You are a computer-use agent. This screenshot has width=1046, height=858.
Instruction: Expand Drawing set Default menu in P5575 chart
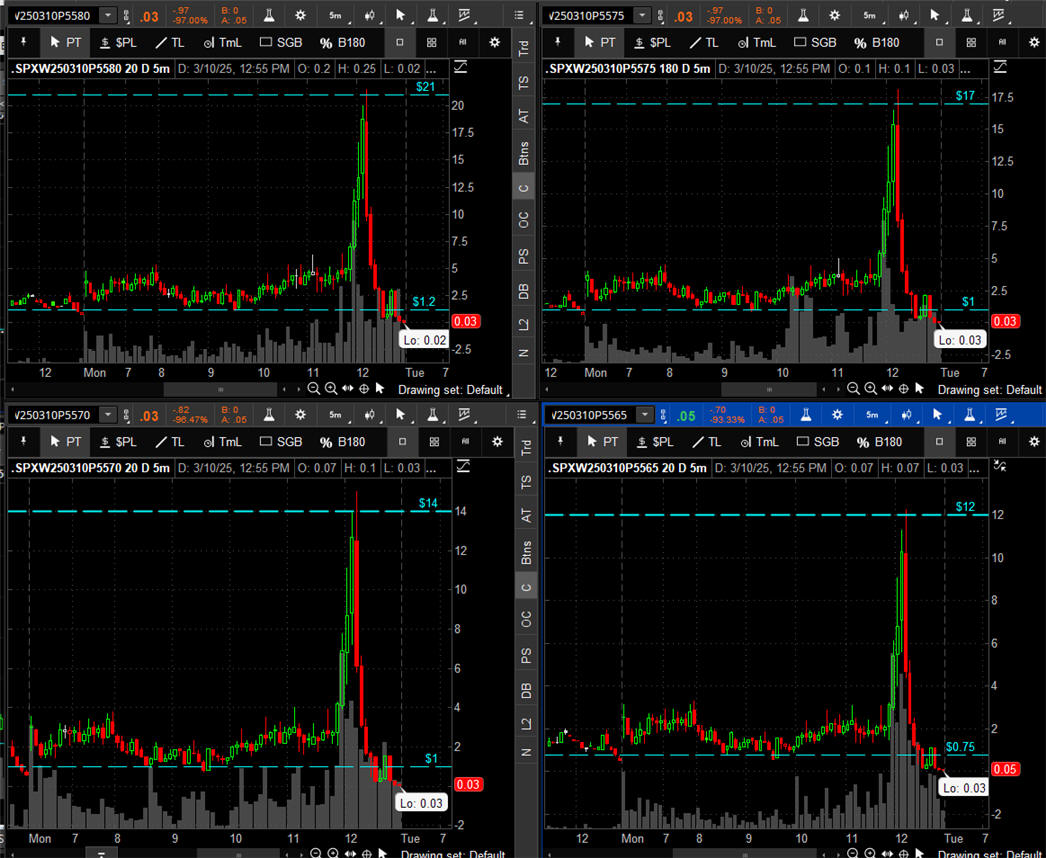click(x=990, y=390)
